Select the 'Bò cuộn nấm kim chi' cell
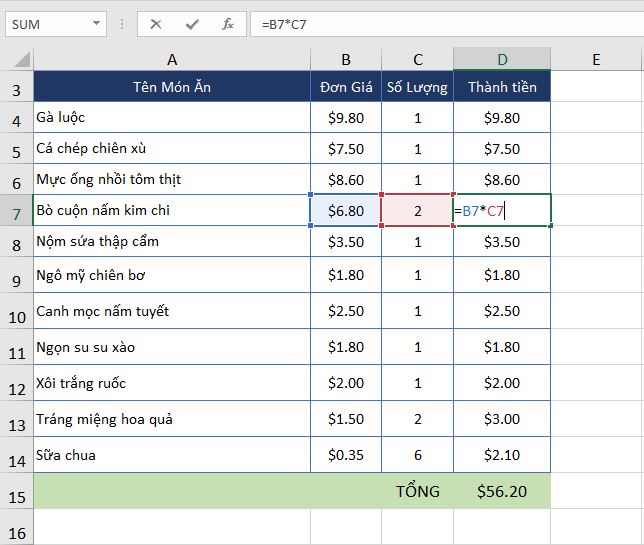 (x=172, y=210)
